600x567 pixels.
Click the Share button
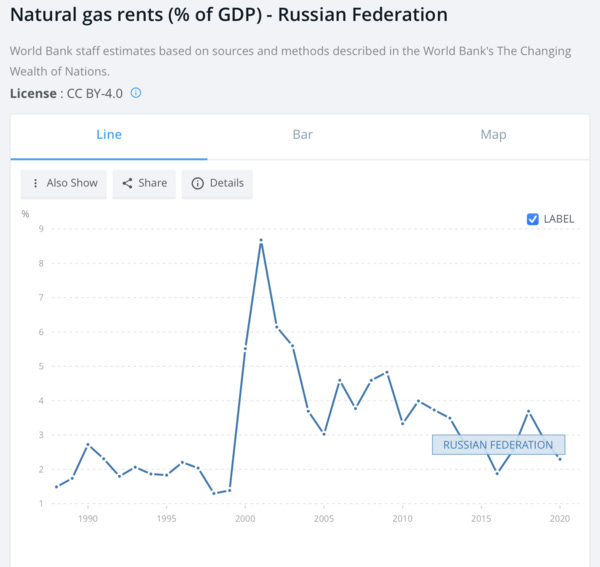144,184
